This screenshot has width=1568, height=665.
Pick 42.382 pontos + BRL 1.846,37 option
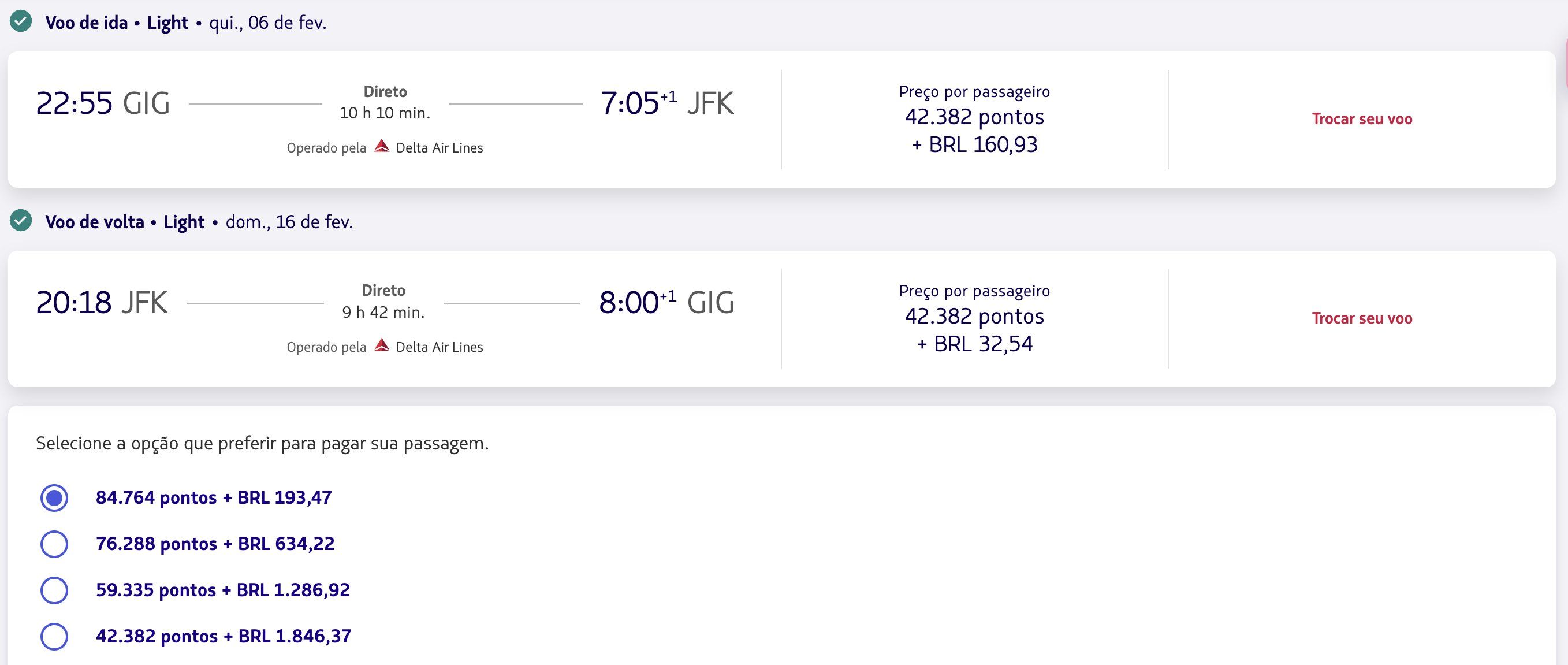pyautogui.click(x=54, y=636)
